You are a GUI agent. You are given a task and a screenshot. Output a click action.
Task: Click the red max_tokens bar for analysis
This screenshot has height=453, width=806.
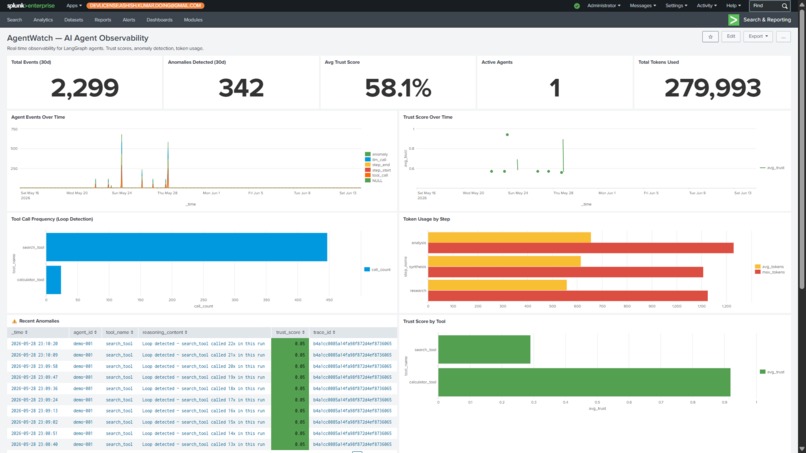point(581,248)
